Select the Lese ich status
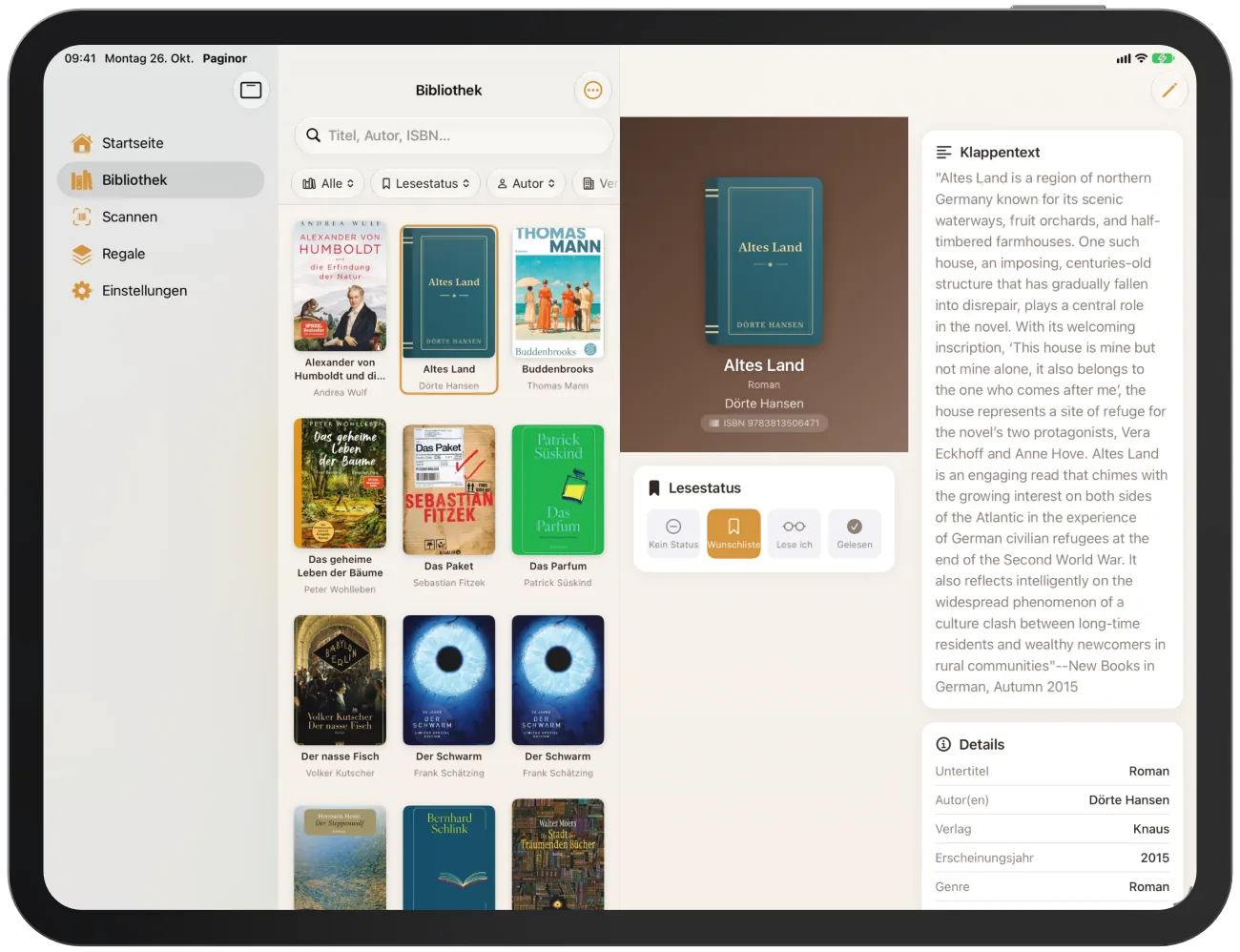 tap(794, 533)
